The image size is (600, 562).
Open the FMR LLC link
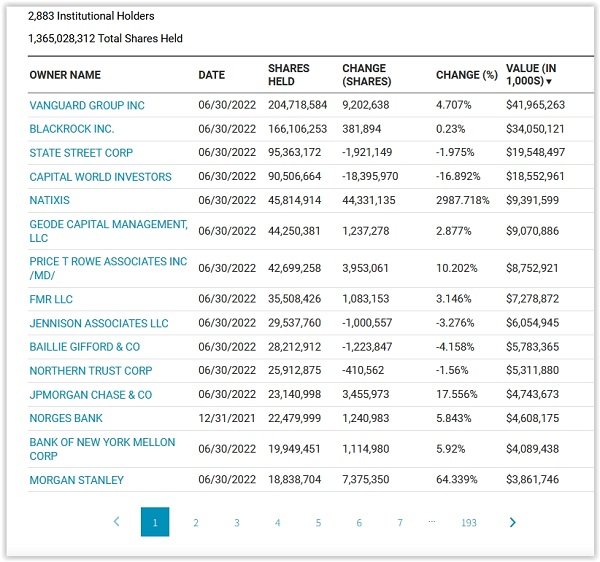pos(51,299)
